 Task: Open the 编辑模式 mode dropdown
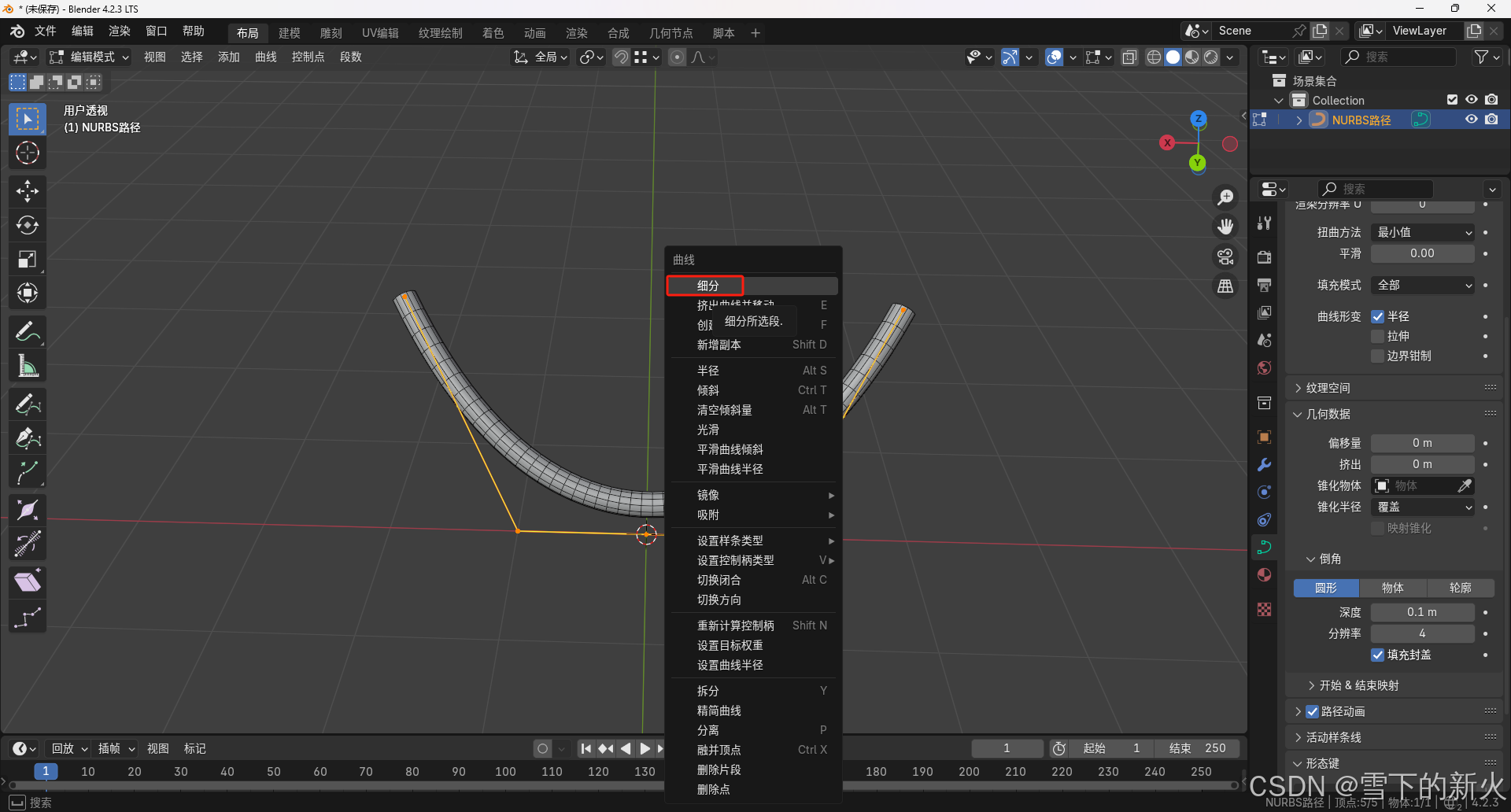pos(89,57)
